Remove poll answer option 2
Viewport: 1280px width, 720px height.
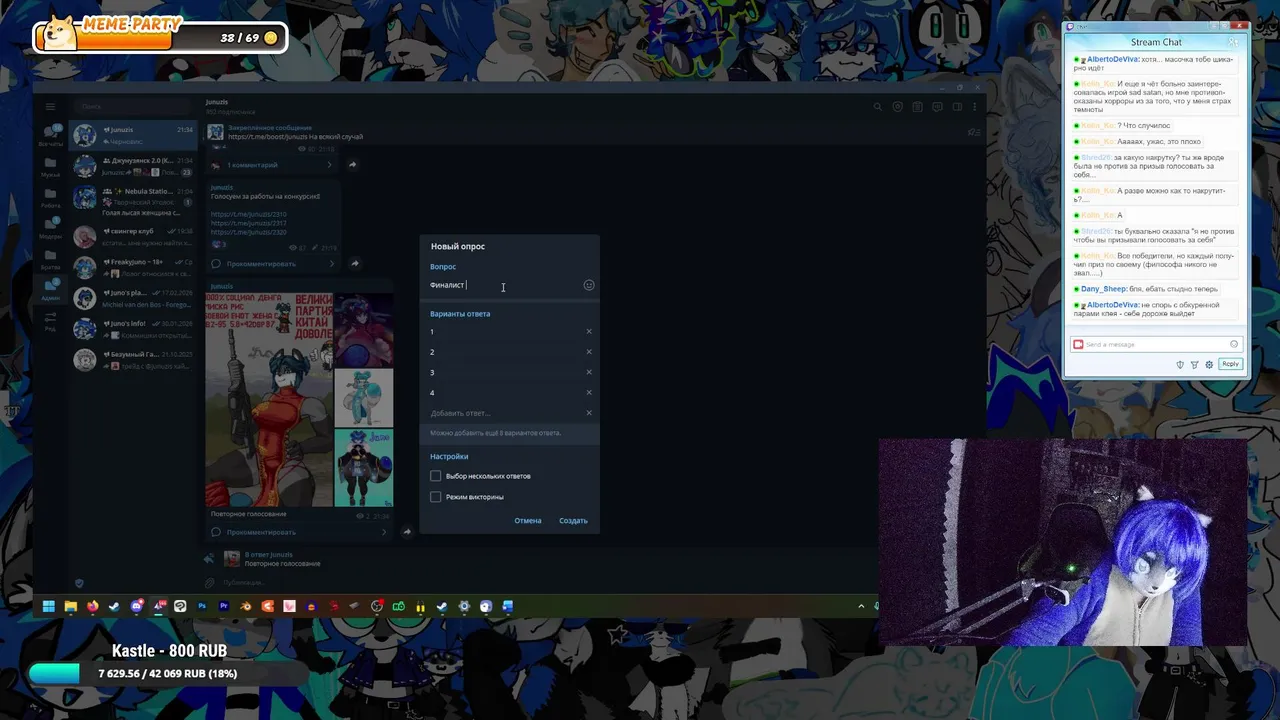[x=589, y=352]
